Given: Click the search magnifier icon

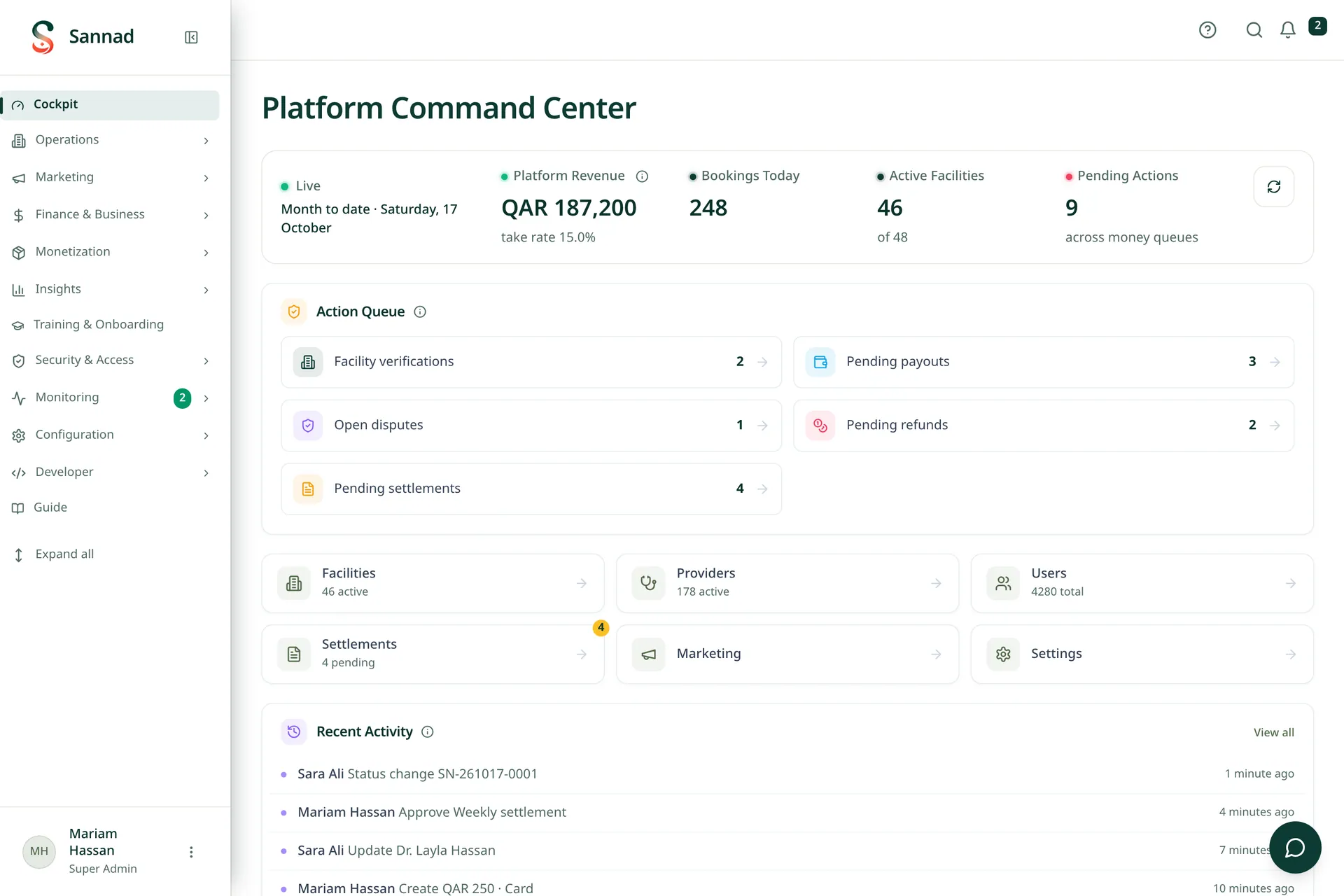Looking at the screenshot, I should pos(1254,30).
